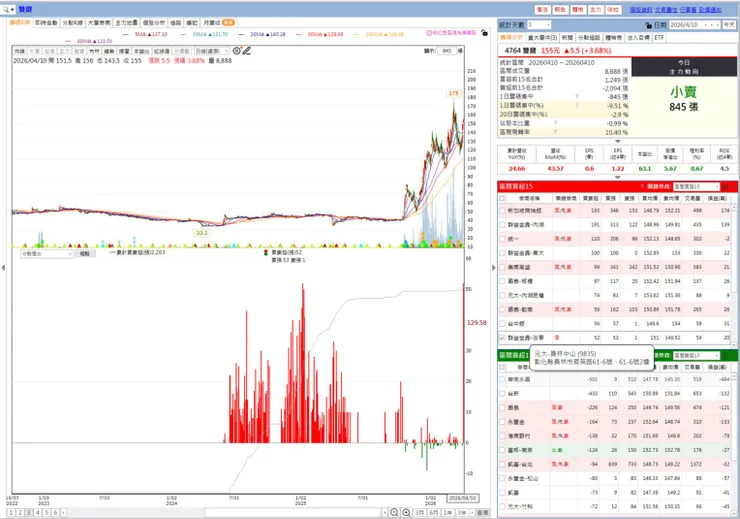The height and width of the screenshot is (519, 740).
Task: Click the 到價通知 link
Action: click(710, 9)
